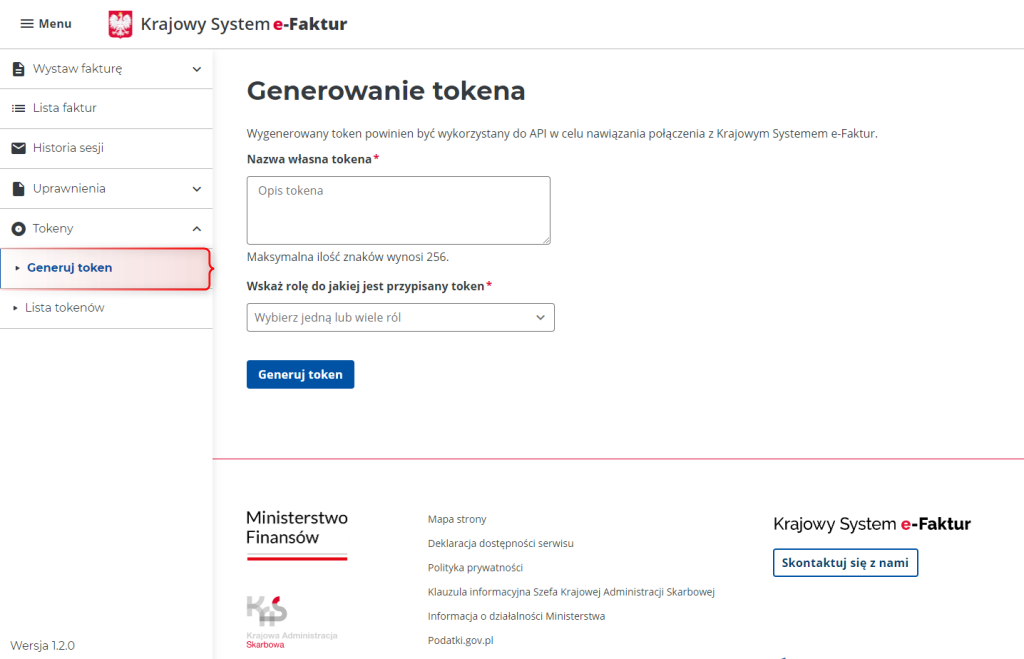Open the Mapa strony footer link
The height and width of the screenshot is (659, 1024).
pos(457,519)
